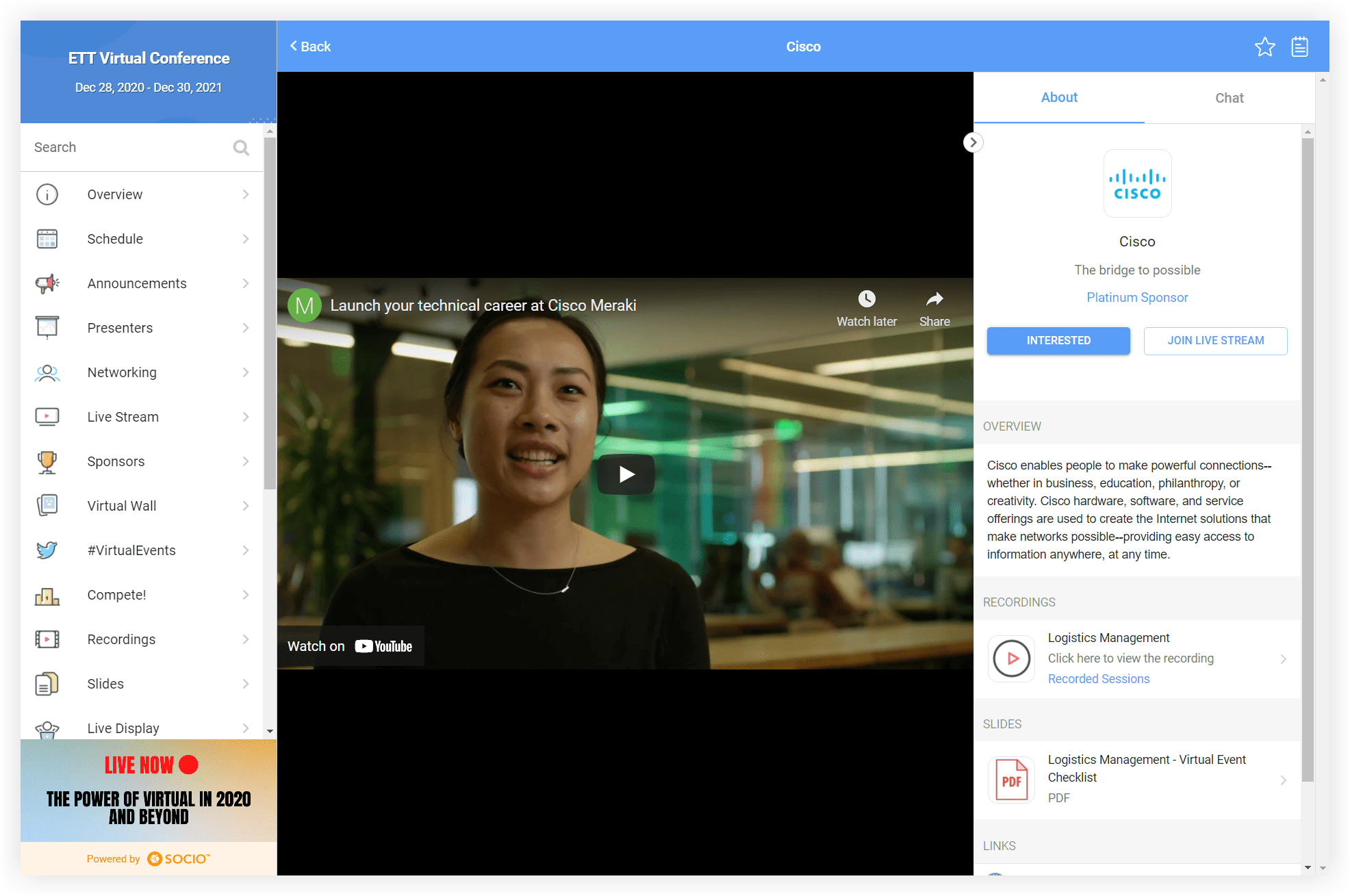
Task: Click the Live Stream screen icon
Action: pyautogui.click(x=47, y=417)
